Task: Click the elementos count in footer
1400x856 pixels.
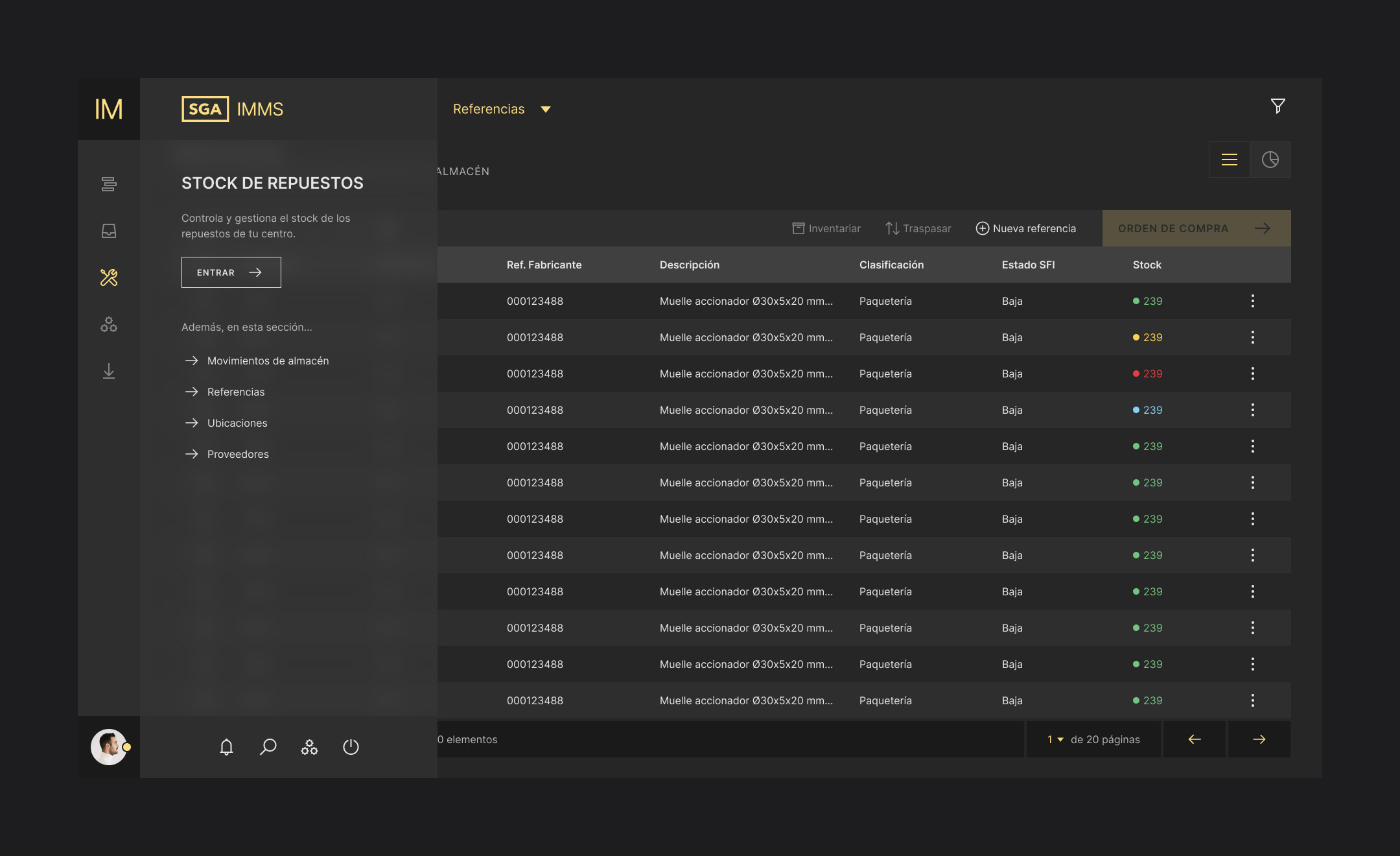Action: click(x=468, y=739)
